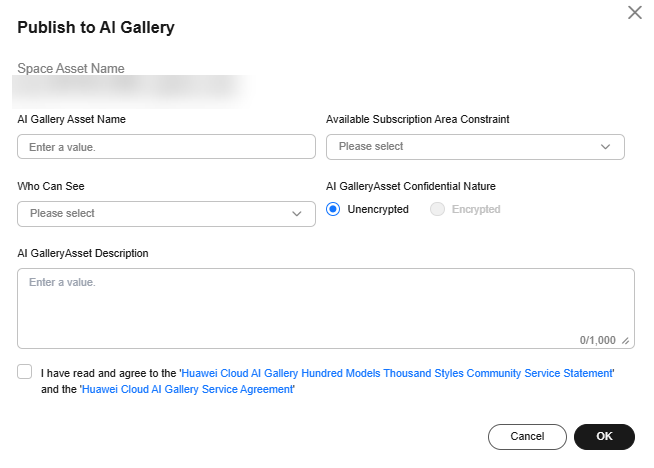Open Huawei Cloud AI Gallery Service Agreement link
This screenshot has height=468, width=654.
point(187,390)
